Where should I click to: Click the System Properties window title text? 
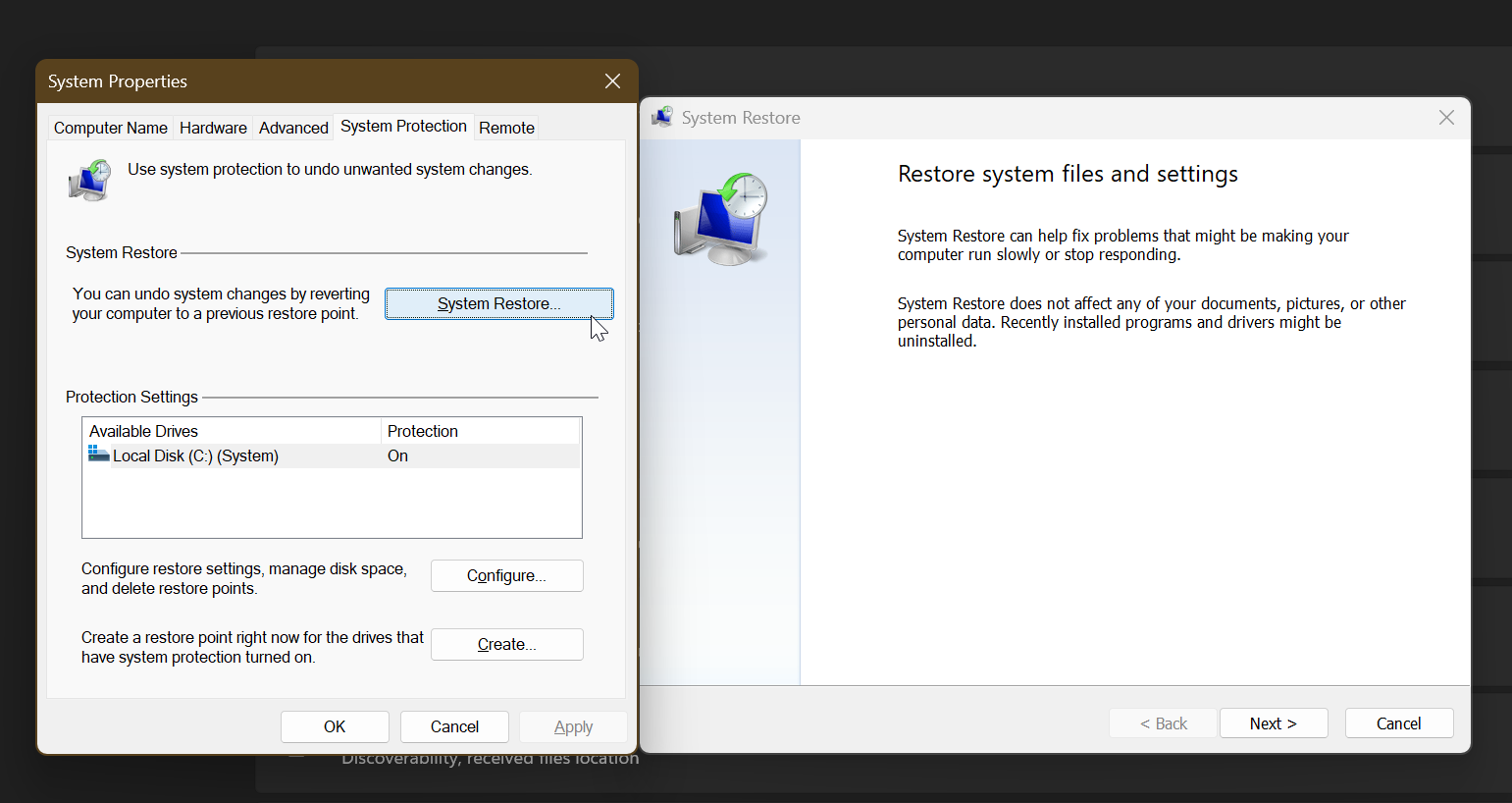pos(118,81)
